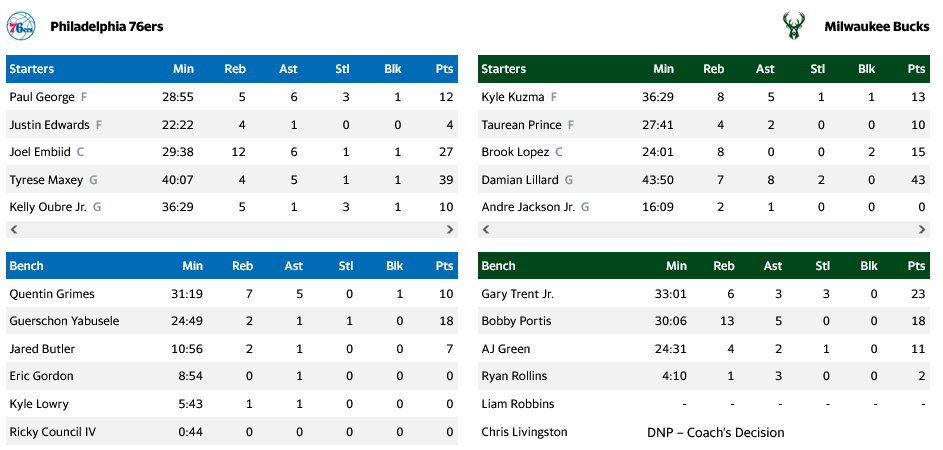This screenshot has width=943, height=450.
Task: Click Bucks starters horizontal scrollbar track
Action: click(703, 229)
